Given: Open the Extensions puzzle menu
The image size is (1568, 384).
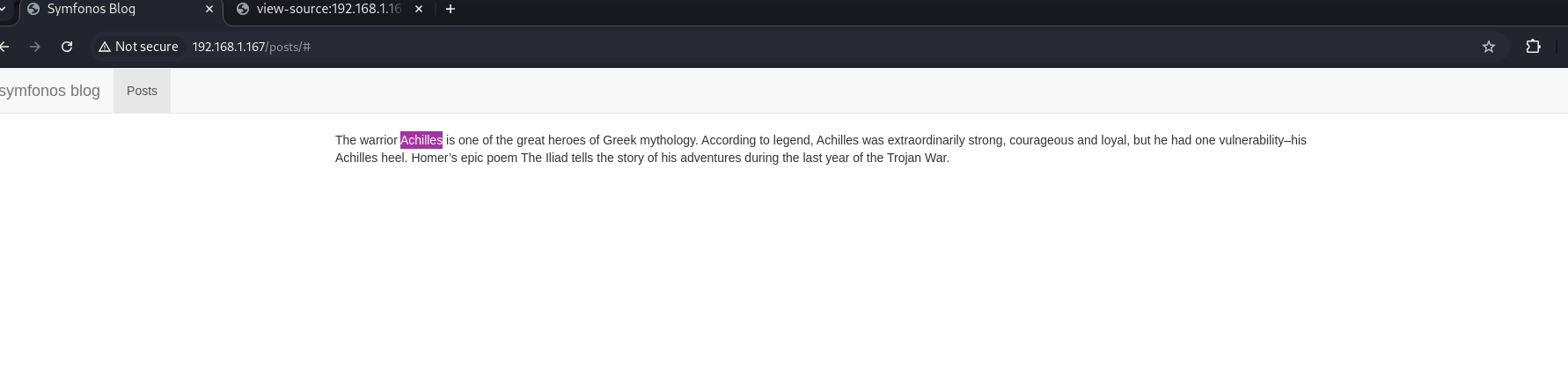Looking at the screenshot, I should coord(1533,47).
